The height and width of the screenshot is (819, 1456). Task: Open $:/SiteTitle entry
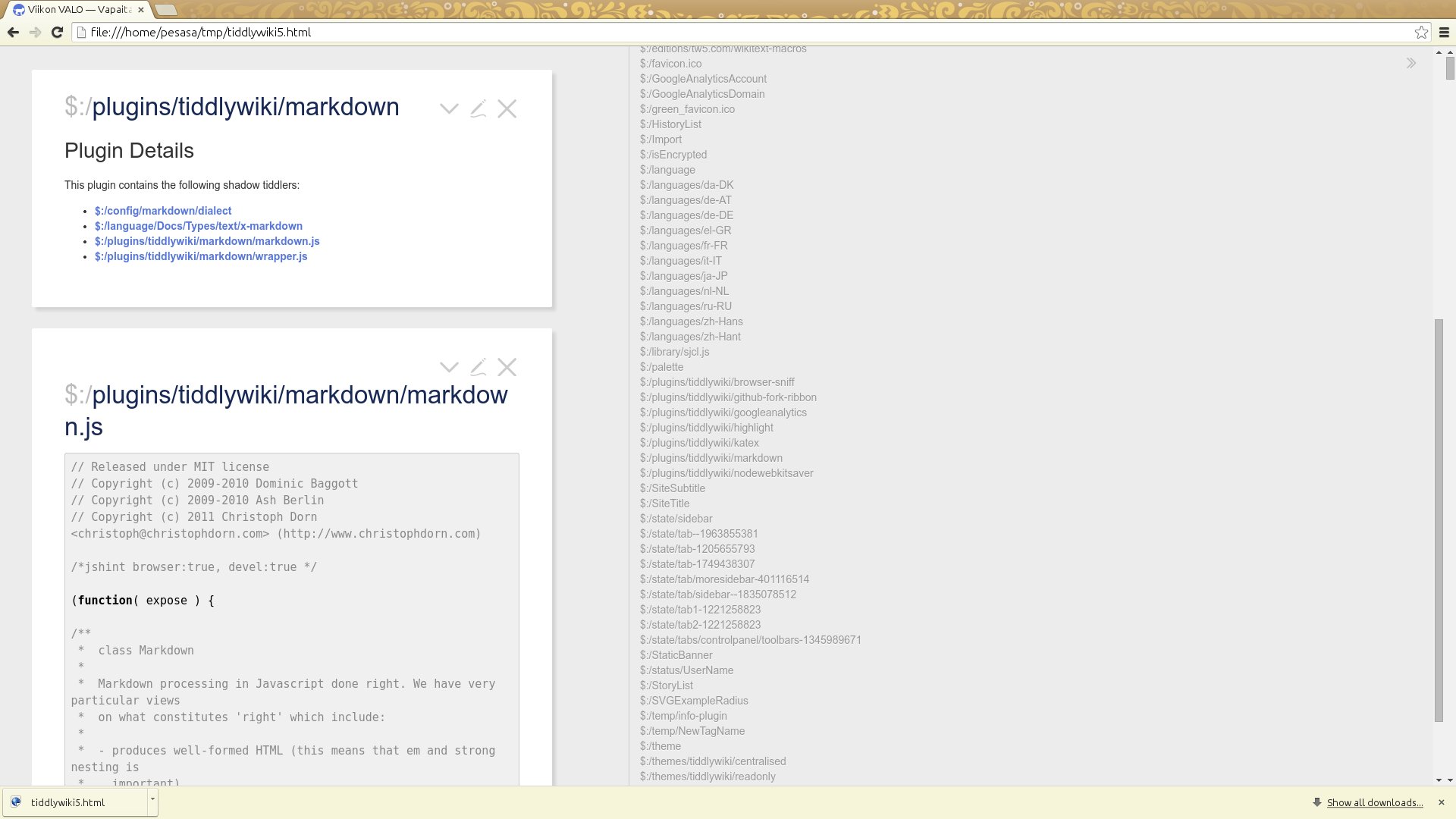click(664, 504)
